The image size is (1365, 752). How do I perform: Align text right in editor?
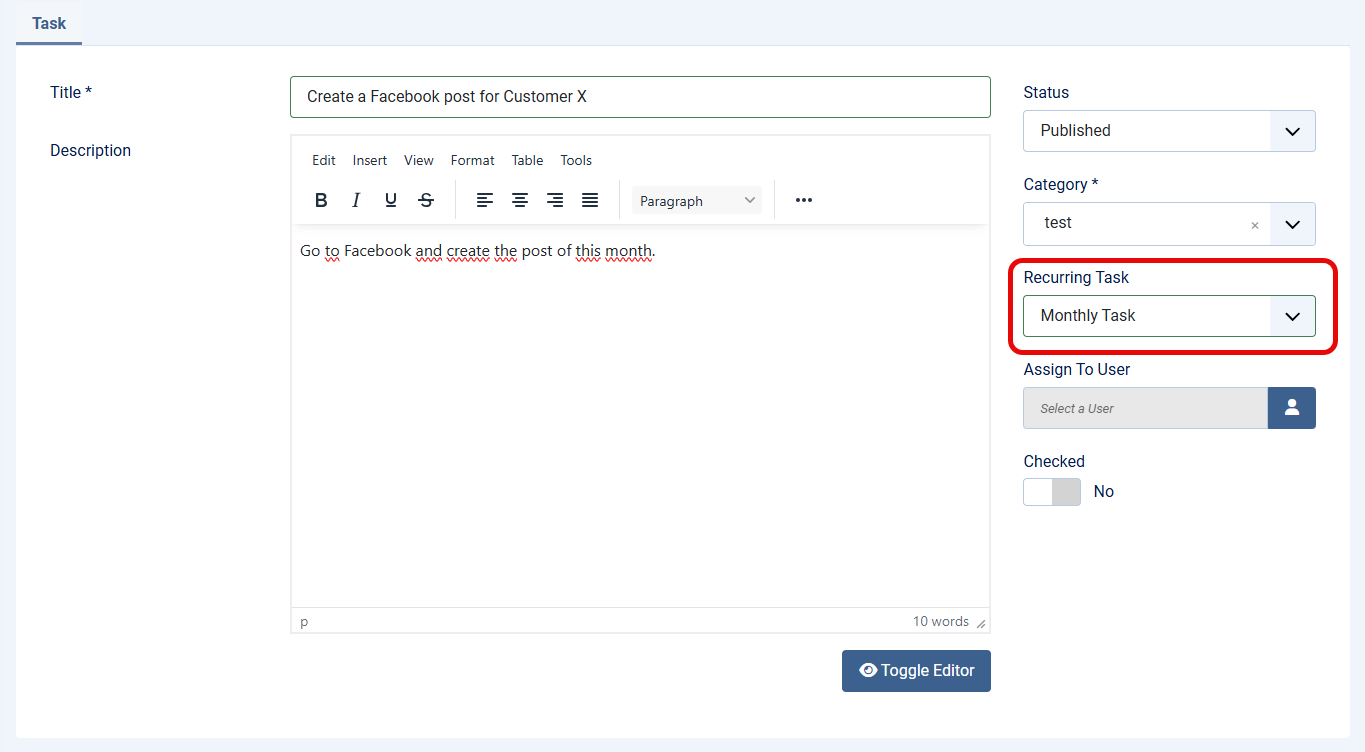tap(555, 200)
